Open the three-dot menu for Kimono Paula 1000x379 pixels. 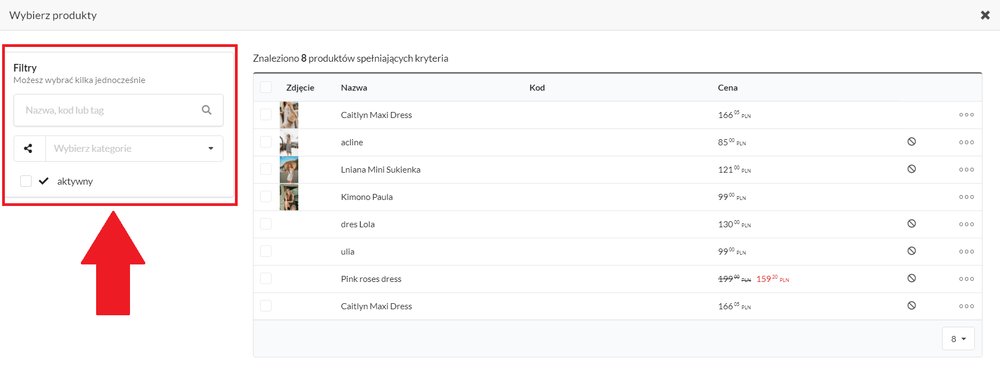click(966, 197)
